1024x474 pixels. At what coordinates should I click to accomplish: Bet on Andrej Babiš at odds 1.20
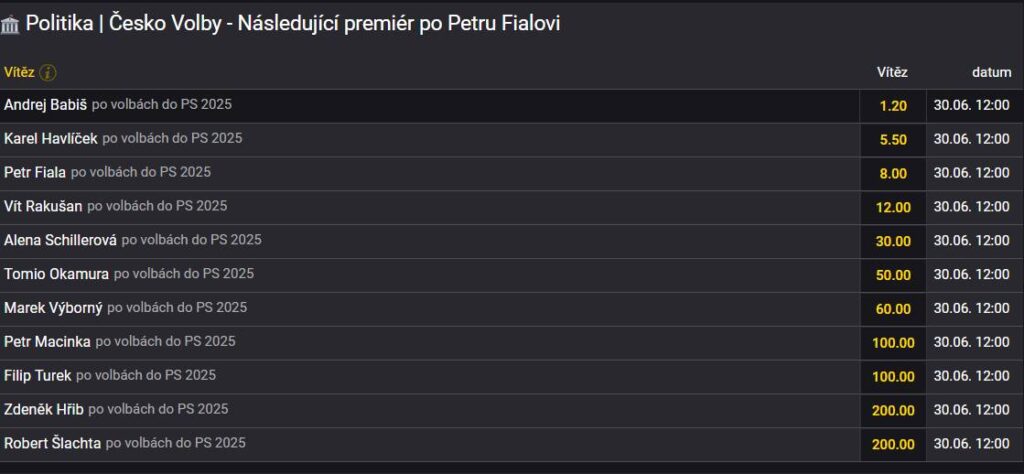pos(892,105)
